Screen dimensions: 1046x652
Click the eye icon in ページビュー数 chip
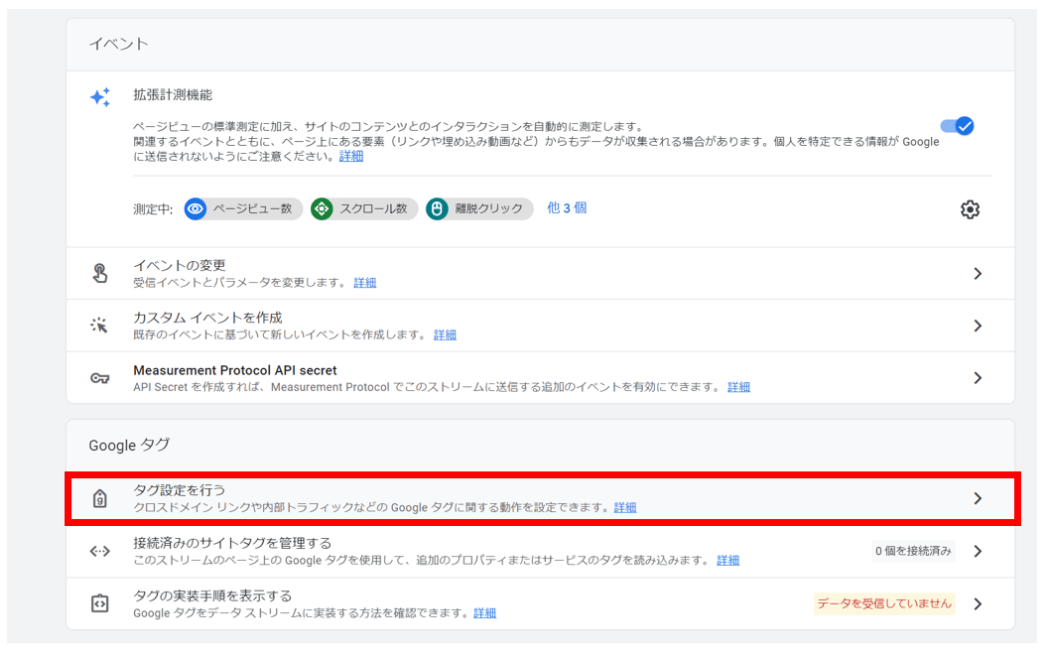[x=195, y=209]
